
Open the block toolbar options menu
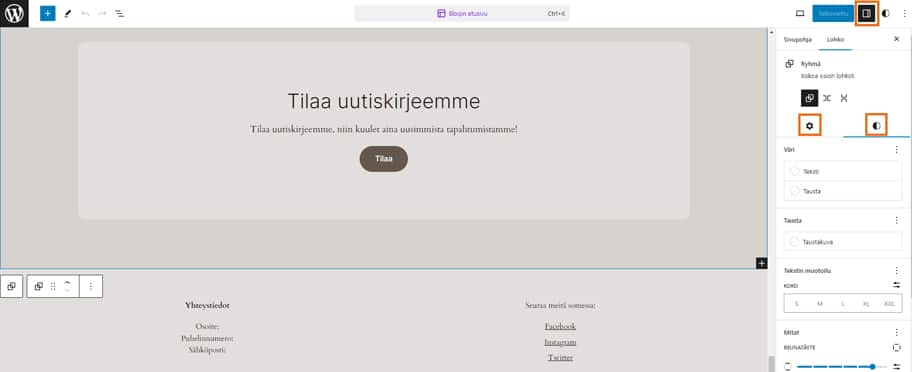point(91,286)
